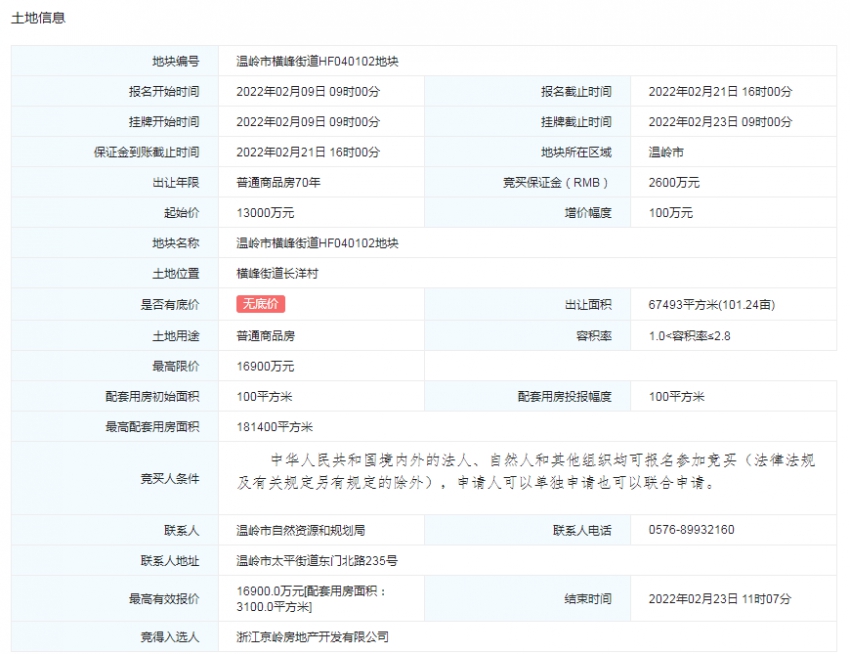
Task: Click the 报名开始时间 label
Action: pyautogui.click(x=164, y=92)
